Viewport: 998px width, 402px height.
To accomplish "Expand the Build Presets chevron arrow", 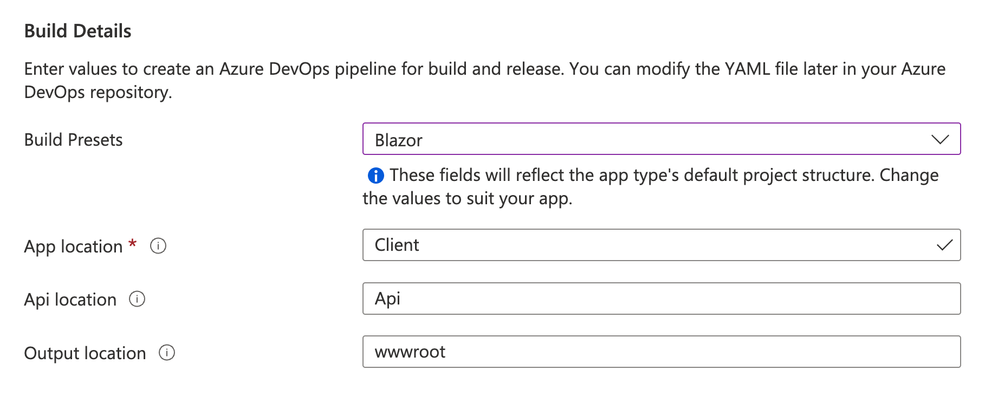I will point(940,140).
